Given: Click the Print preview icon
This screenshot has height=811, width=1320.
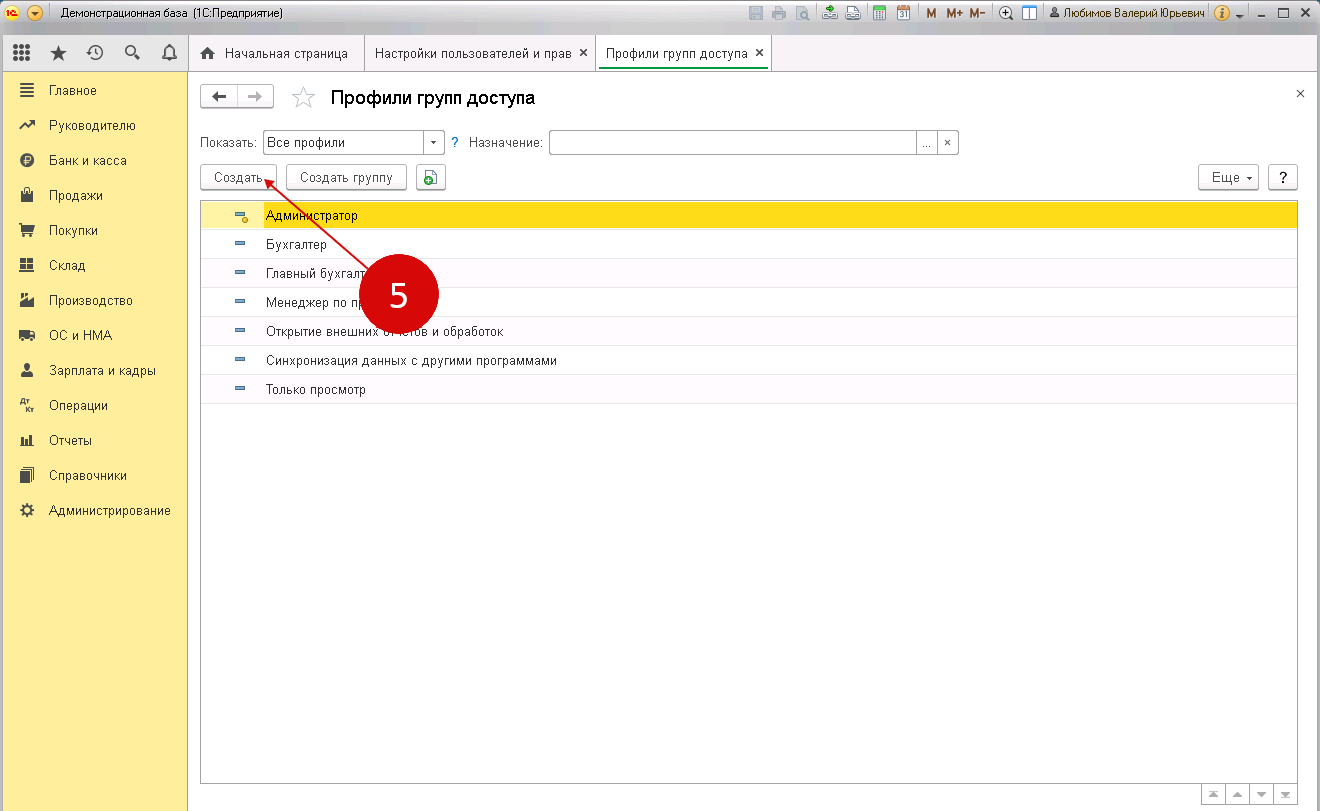Looking at the screenshot, I should [x=802, y=13].
